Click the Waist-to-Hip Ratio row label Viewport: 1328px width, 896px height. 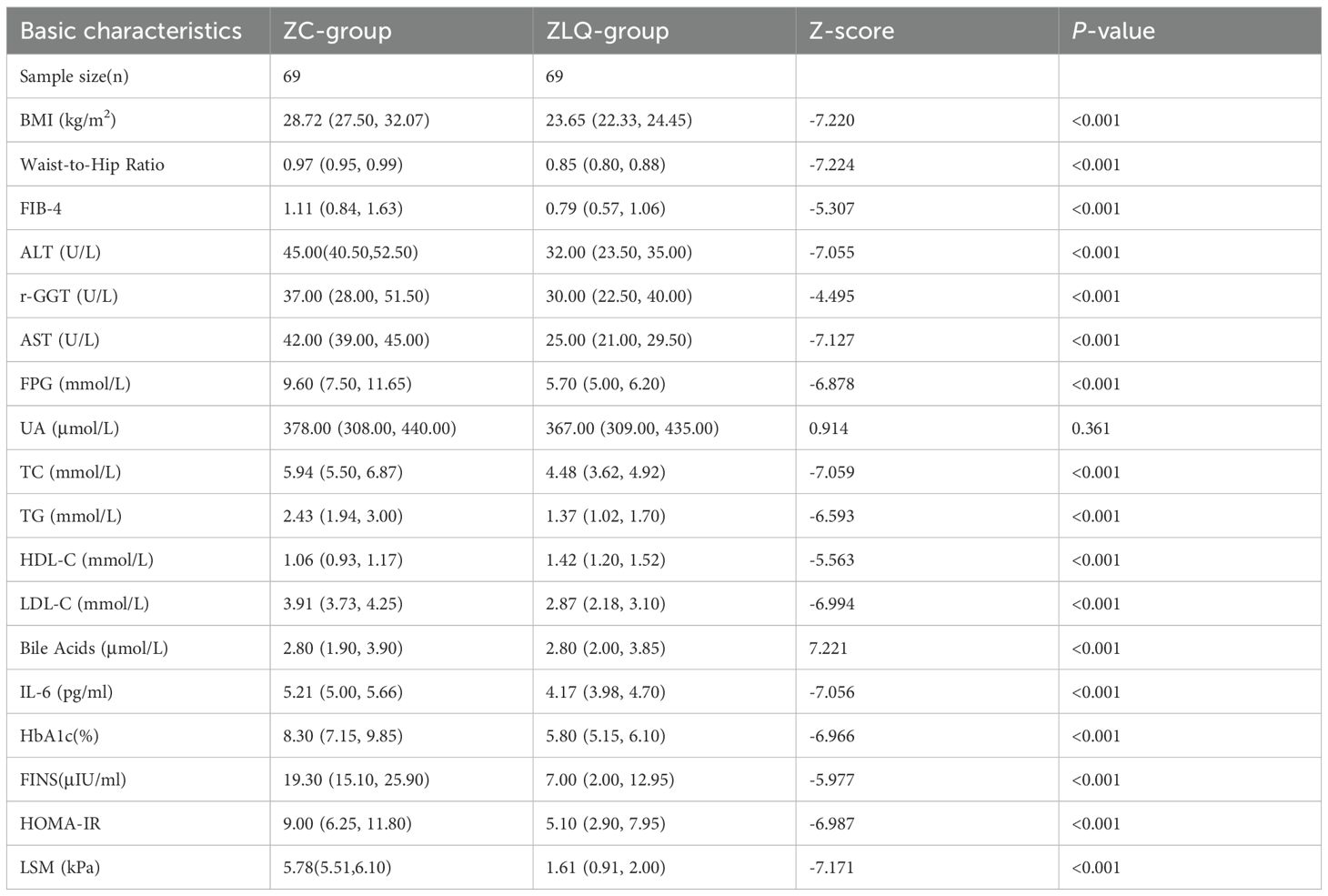coord(92,165)
